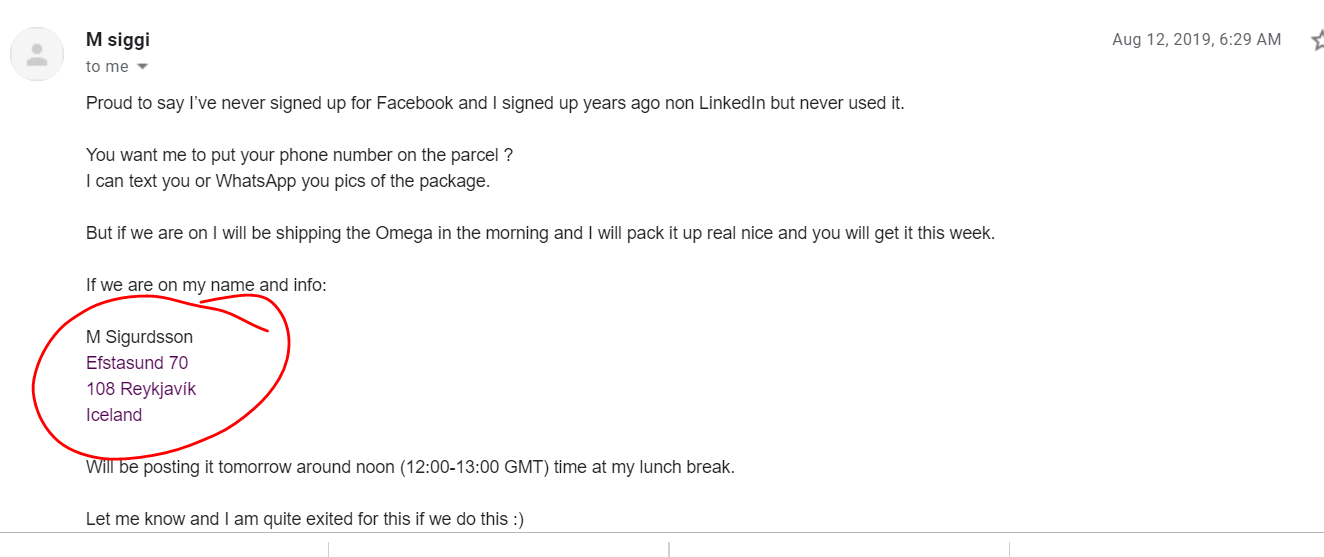Click the sender name 'M siggi'

click(x=118, y=40)
